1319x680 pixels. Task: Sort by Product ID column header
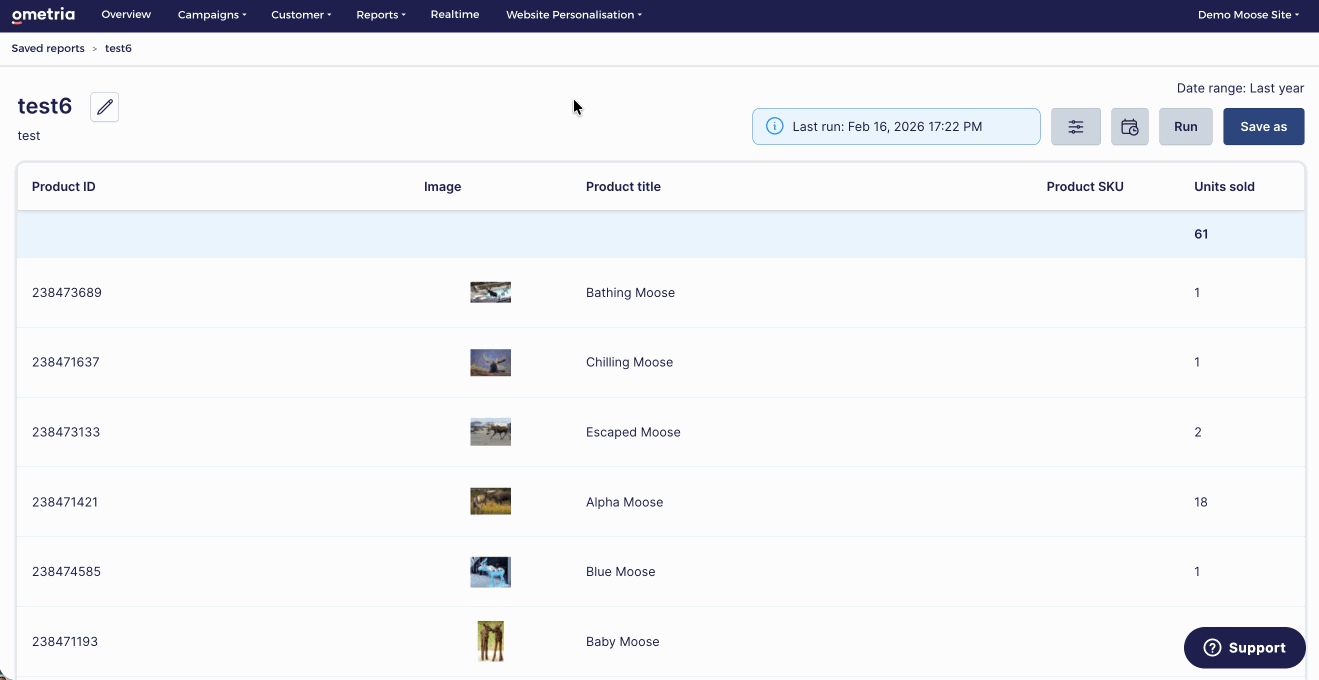[64, 187]
